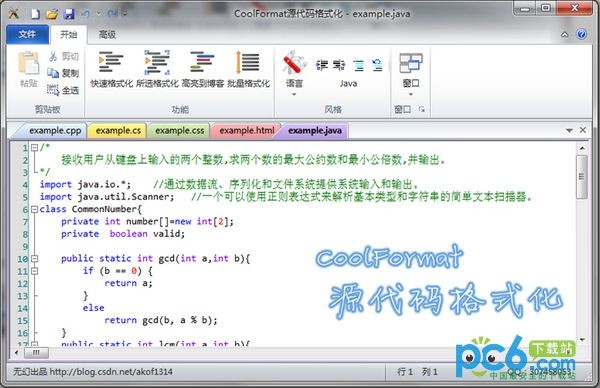Click the 全选 select all command
This screenshot has width=600, height=388.
63,90
